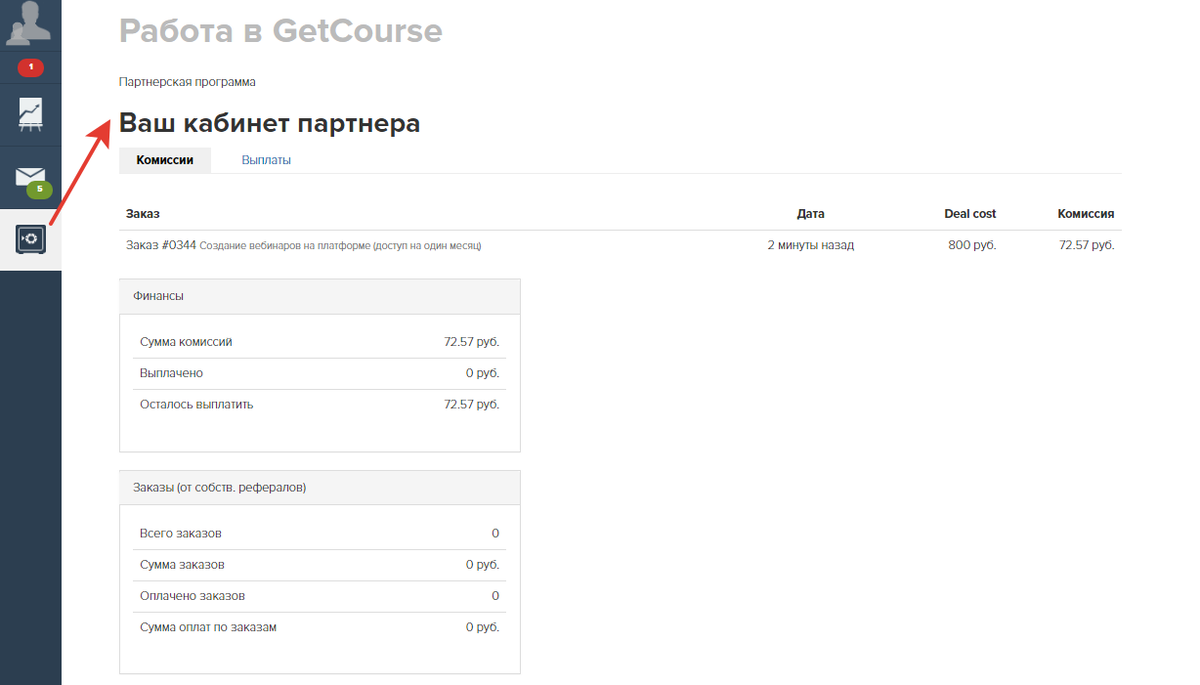The height and width of the screenshot is (685, 1200).
Task: Open the chart analytics sidebar icon
Action: [x=30, y=115]
